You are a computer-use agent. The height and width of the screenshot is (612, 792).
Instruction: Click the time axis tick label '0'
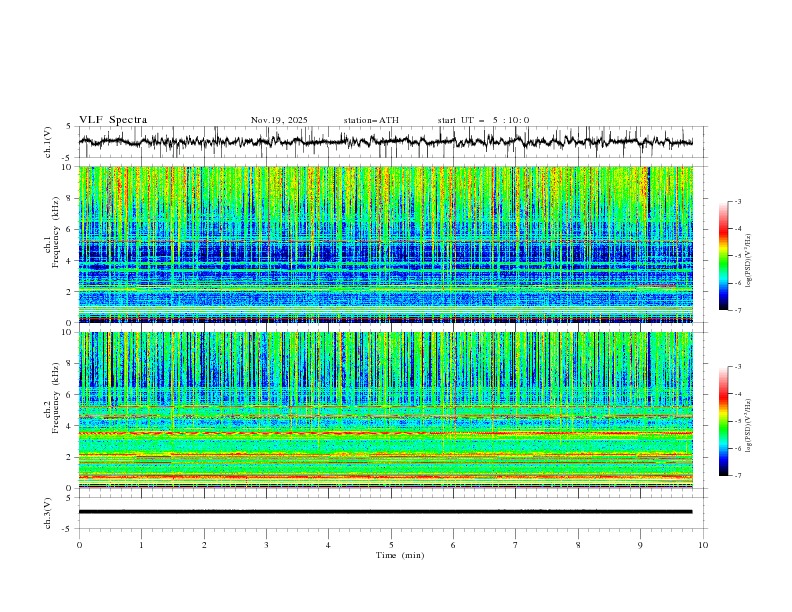coord(79,545)
